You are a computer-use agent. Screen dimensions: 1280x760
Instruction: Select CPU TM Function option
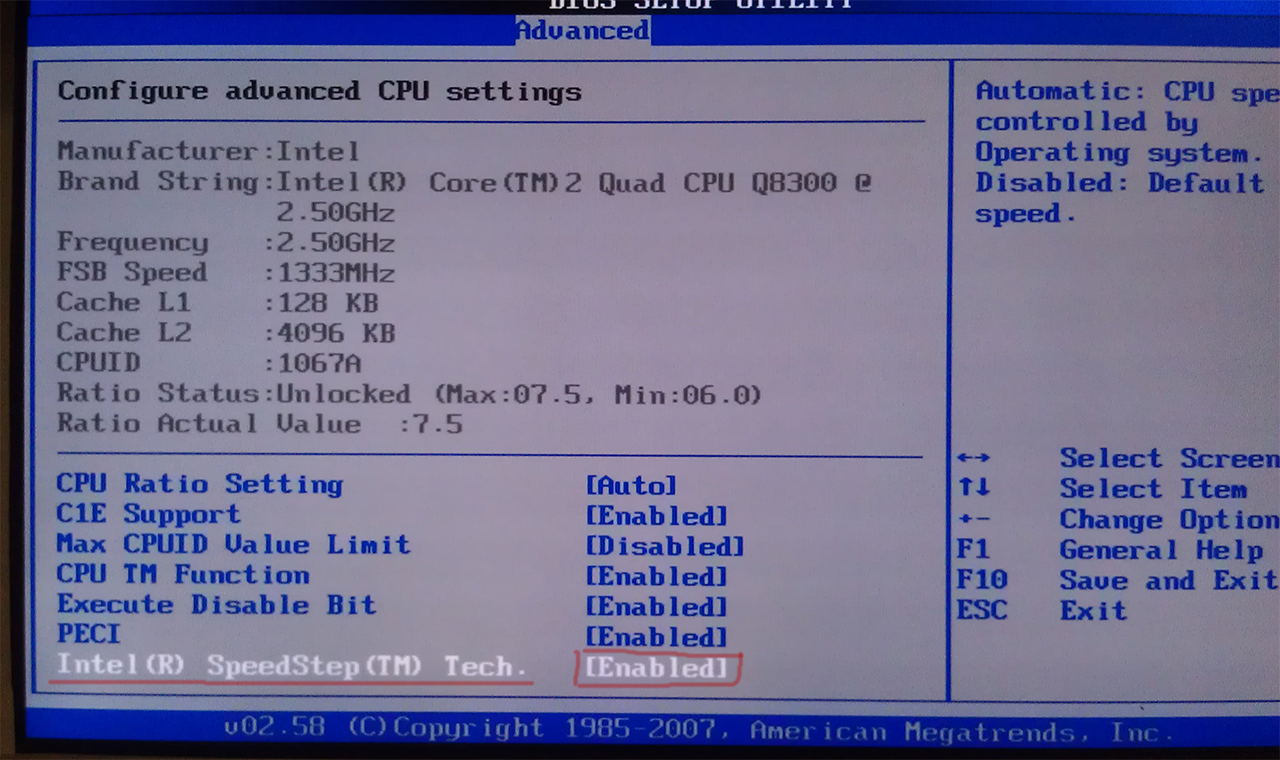[x=183, y=575]
